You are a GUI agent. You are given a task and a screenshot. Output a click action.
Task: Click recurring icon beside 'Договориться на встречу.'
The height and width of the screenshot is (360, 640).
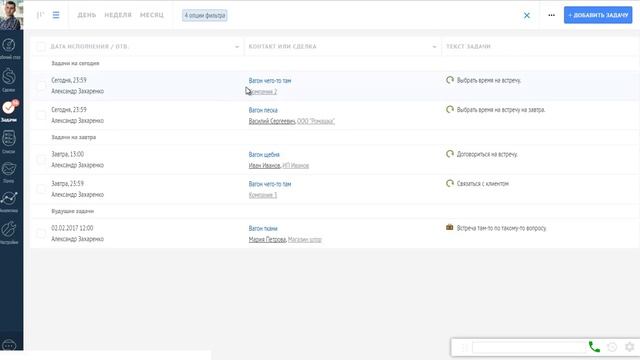(450, 154)
